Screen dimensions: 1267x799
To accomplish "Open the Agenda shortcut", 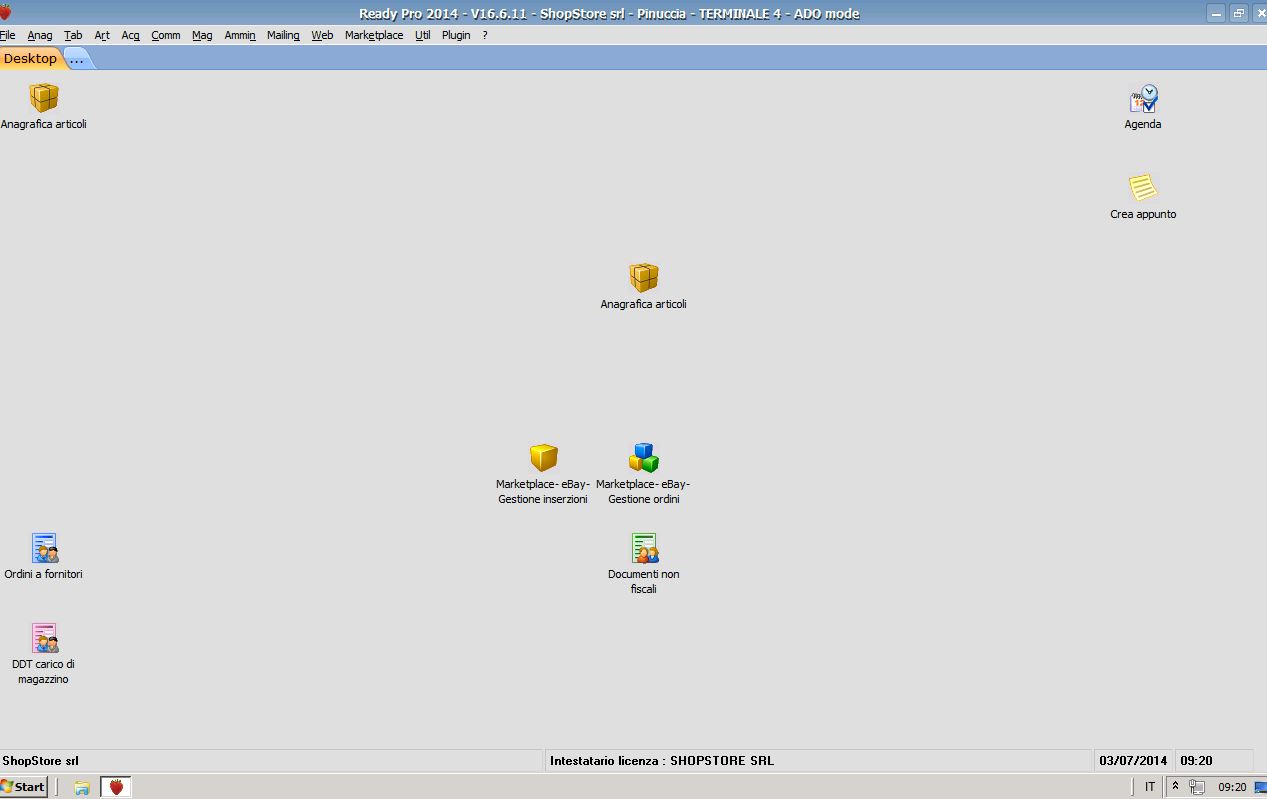I will point(1143,98).
